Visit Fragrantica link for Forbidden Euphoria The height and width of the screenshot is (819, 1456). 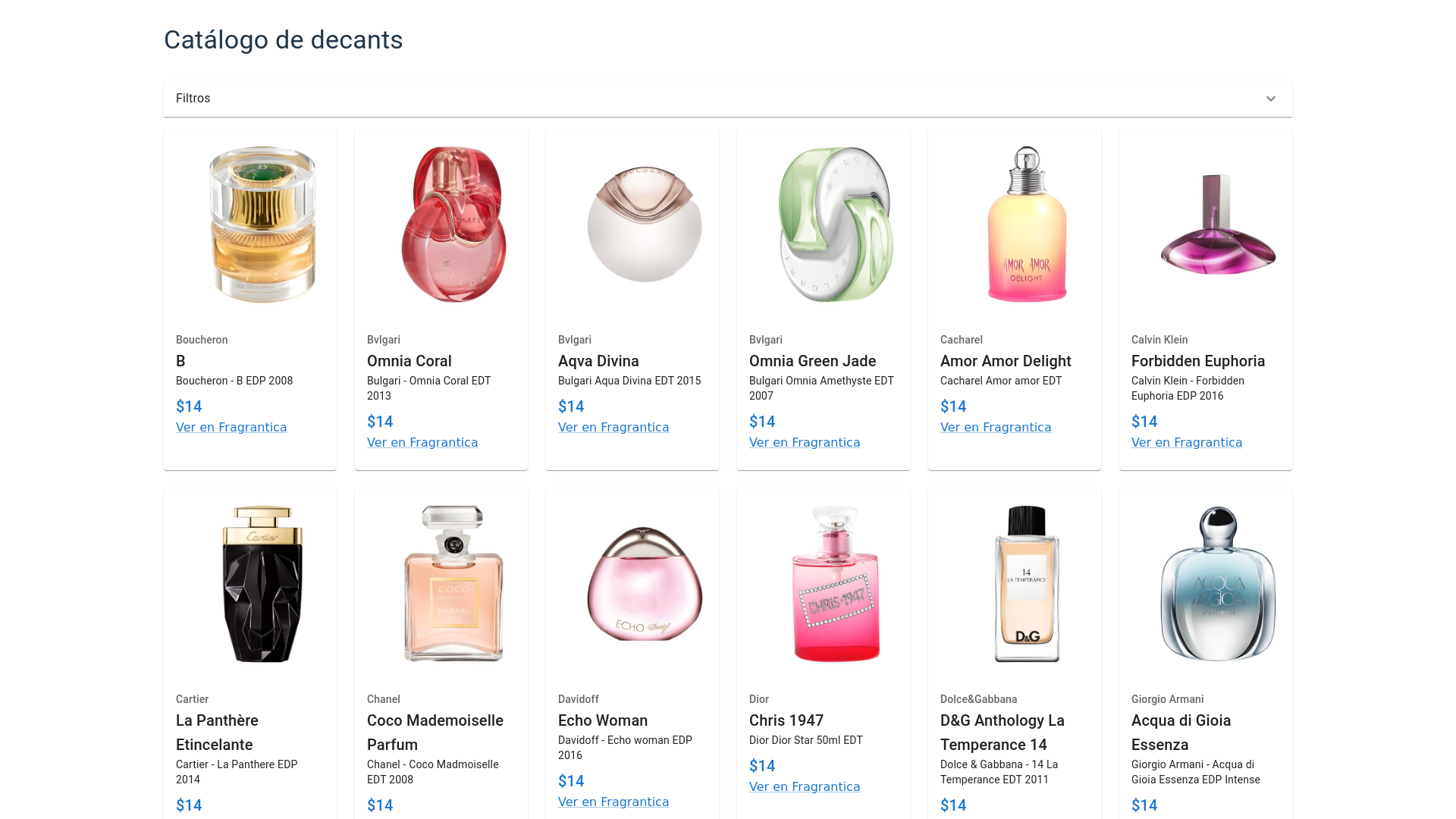click(x=1187, y=443)
